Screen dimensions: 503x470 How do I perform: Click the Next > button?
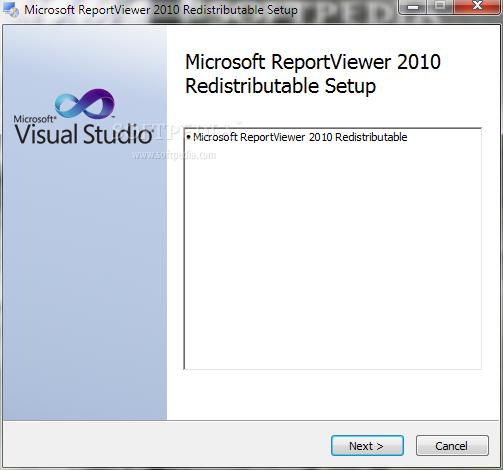(367, 446)
